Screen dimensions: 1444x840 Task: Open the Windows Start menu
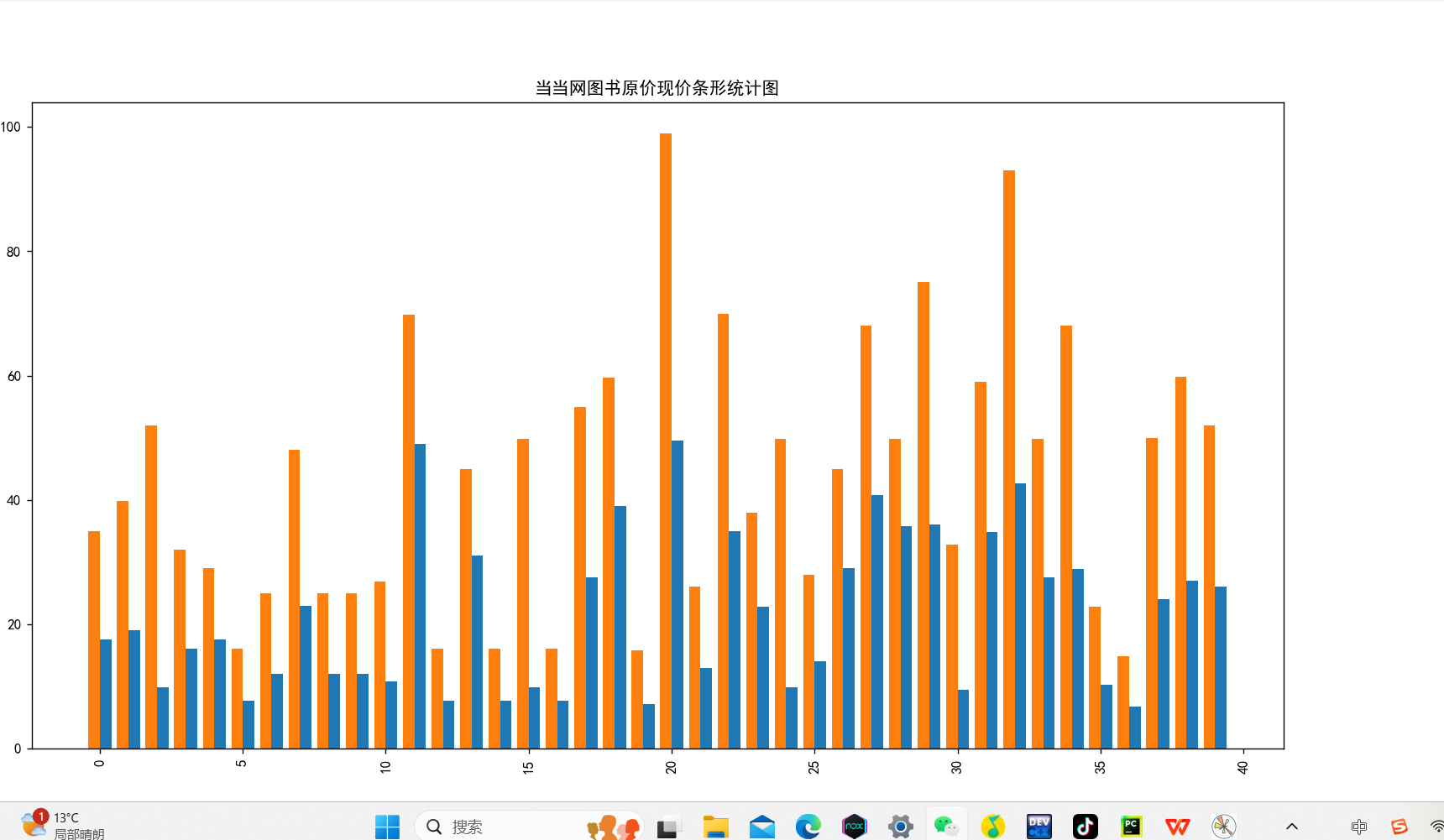coord(387,827)
